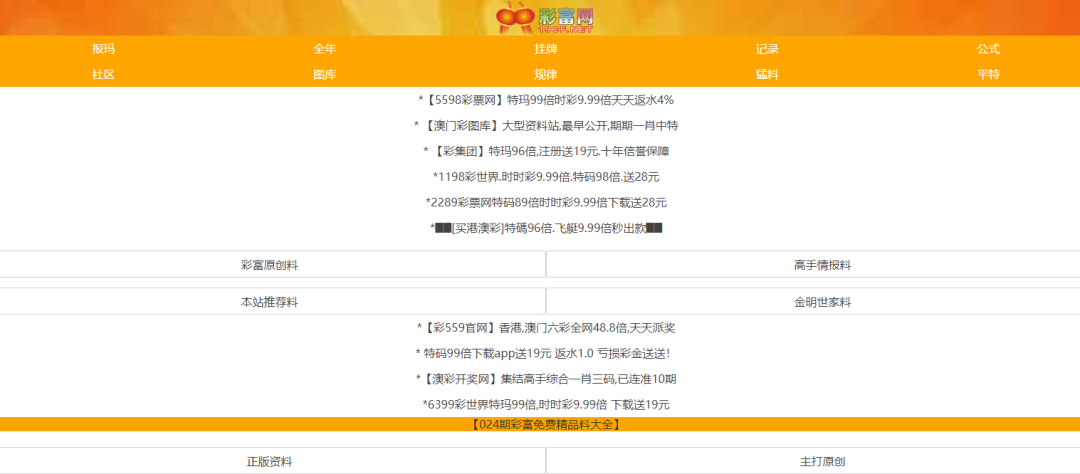The height and width of the screenshot is (474, 1080).
Task: Select the 规律 navigation item
Action: (546, 74)
